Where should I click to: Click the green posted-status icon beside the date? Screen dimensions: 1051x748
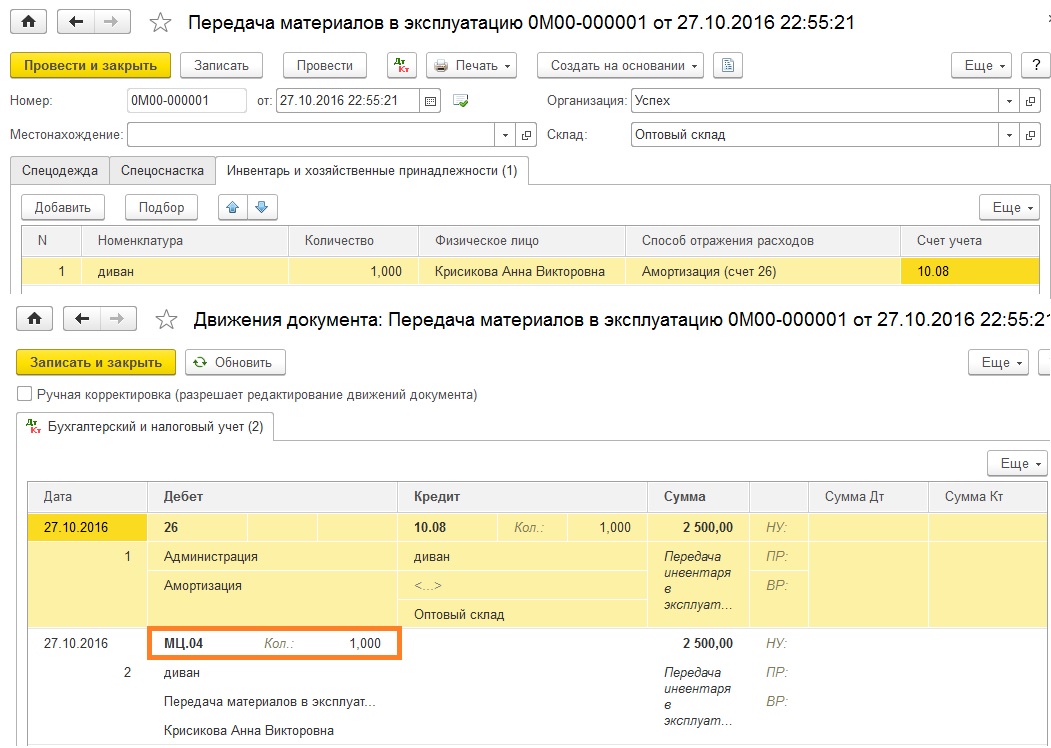tap(460, 101)
